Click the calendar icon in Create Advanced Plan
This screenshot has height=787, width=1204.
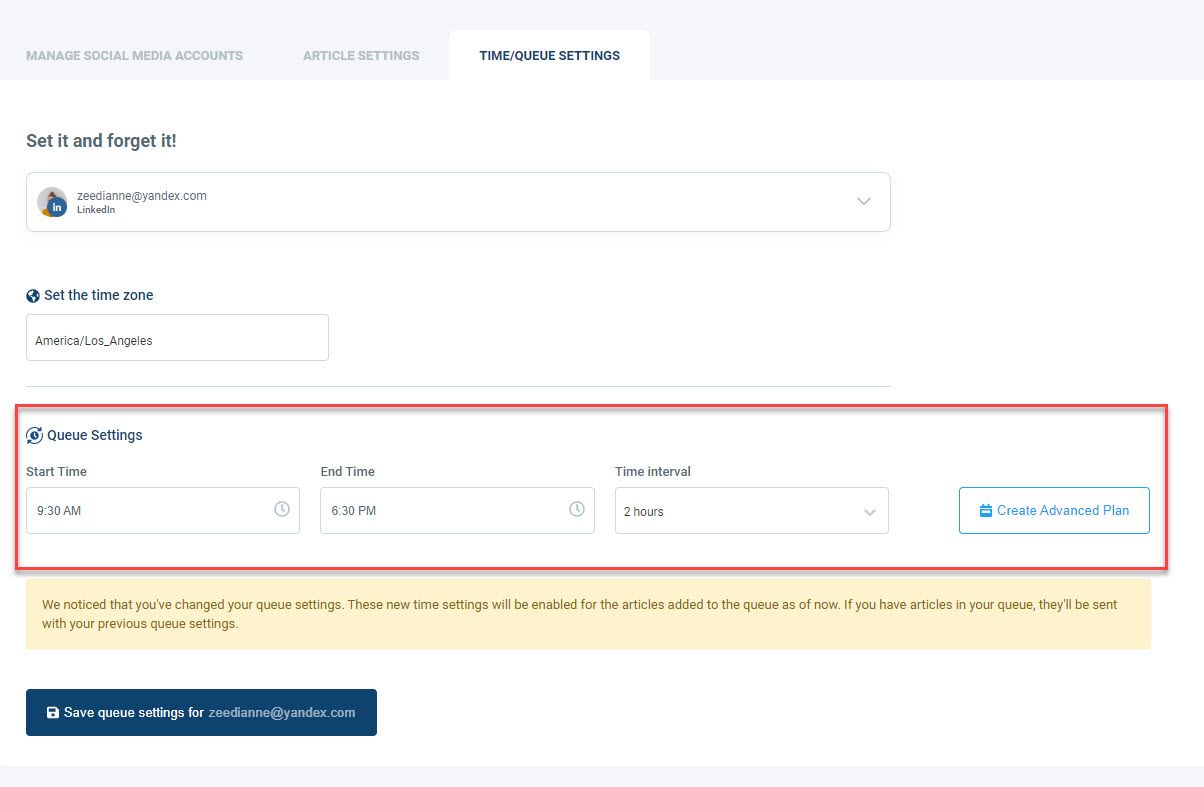986,510
